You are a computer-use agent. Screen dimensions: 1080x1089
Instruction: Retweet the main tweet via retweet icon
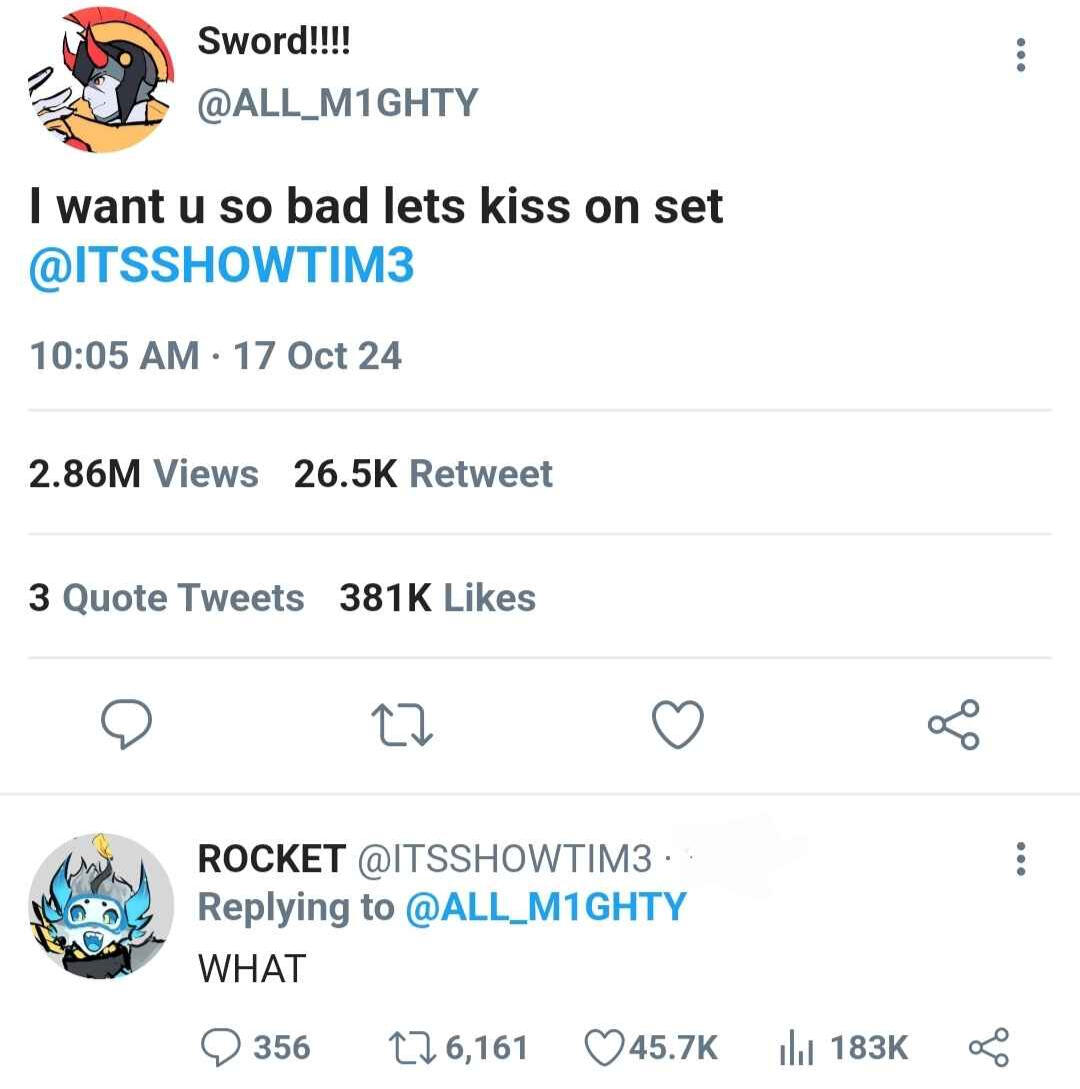pyautogui.click(x=402, y=724)
